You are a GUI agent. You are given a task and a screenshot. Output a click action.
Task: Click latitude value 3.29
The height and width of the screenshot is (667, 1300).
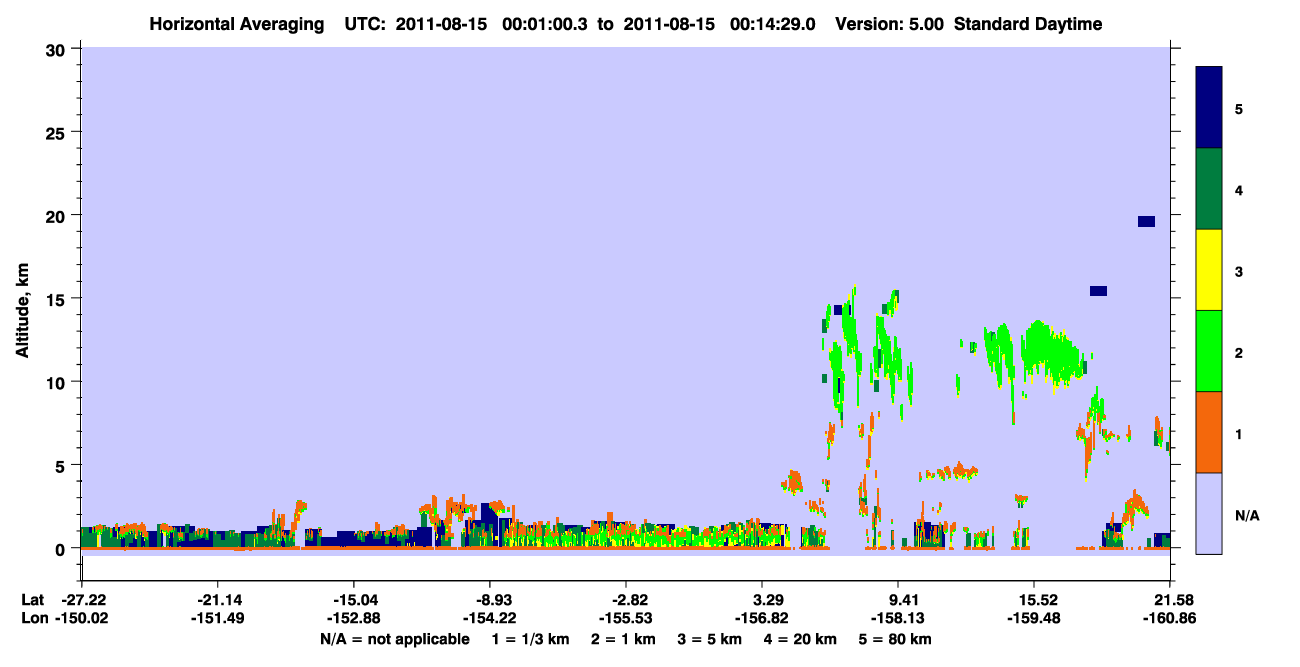coord(763,600)
